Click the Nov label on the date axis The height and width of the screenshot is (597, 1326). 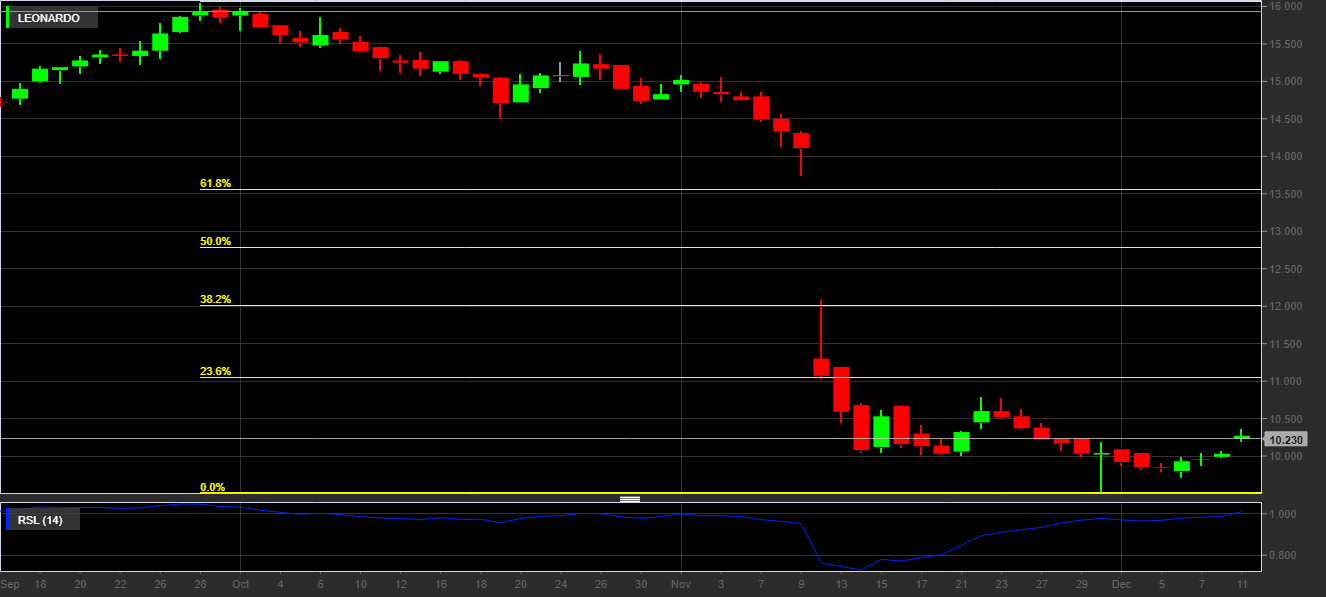[x=681, y=583]
